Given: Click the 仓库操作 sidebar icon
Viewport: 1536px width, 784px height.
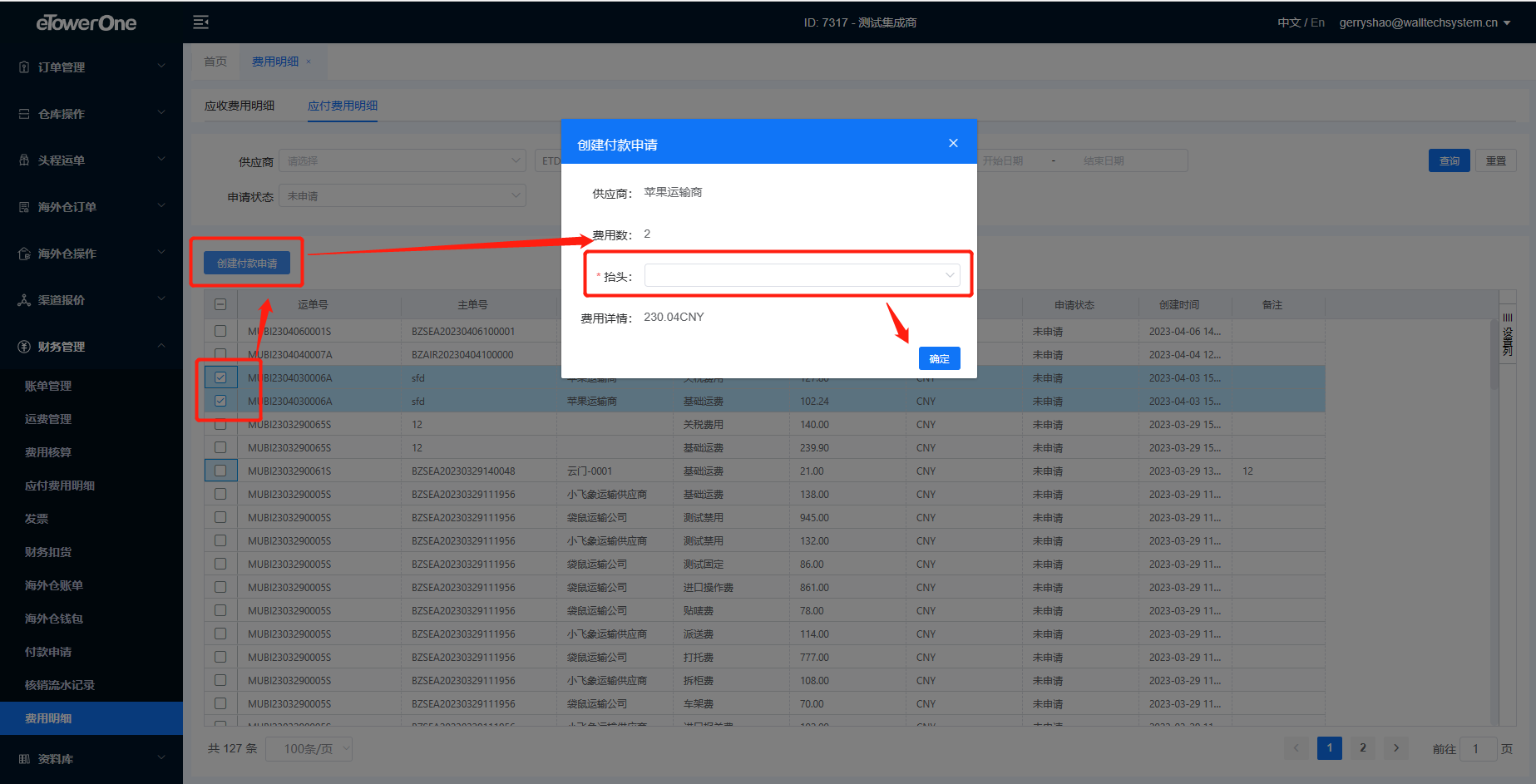Looking at the screenshot, I should [x=24, y=114].
